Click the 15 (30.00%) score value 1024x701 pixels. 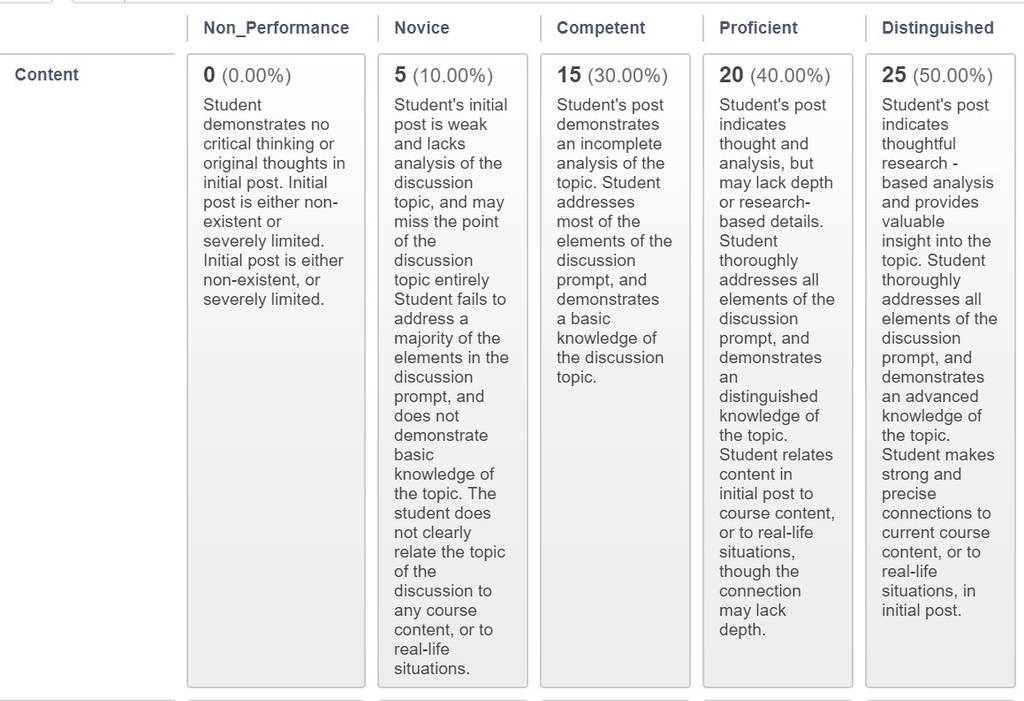pos(612,75)
